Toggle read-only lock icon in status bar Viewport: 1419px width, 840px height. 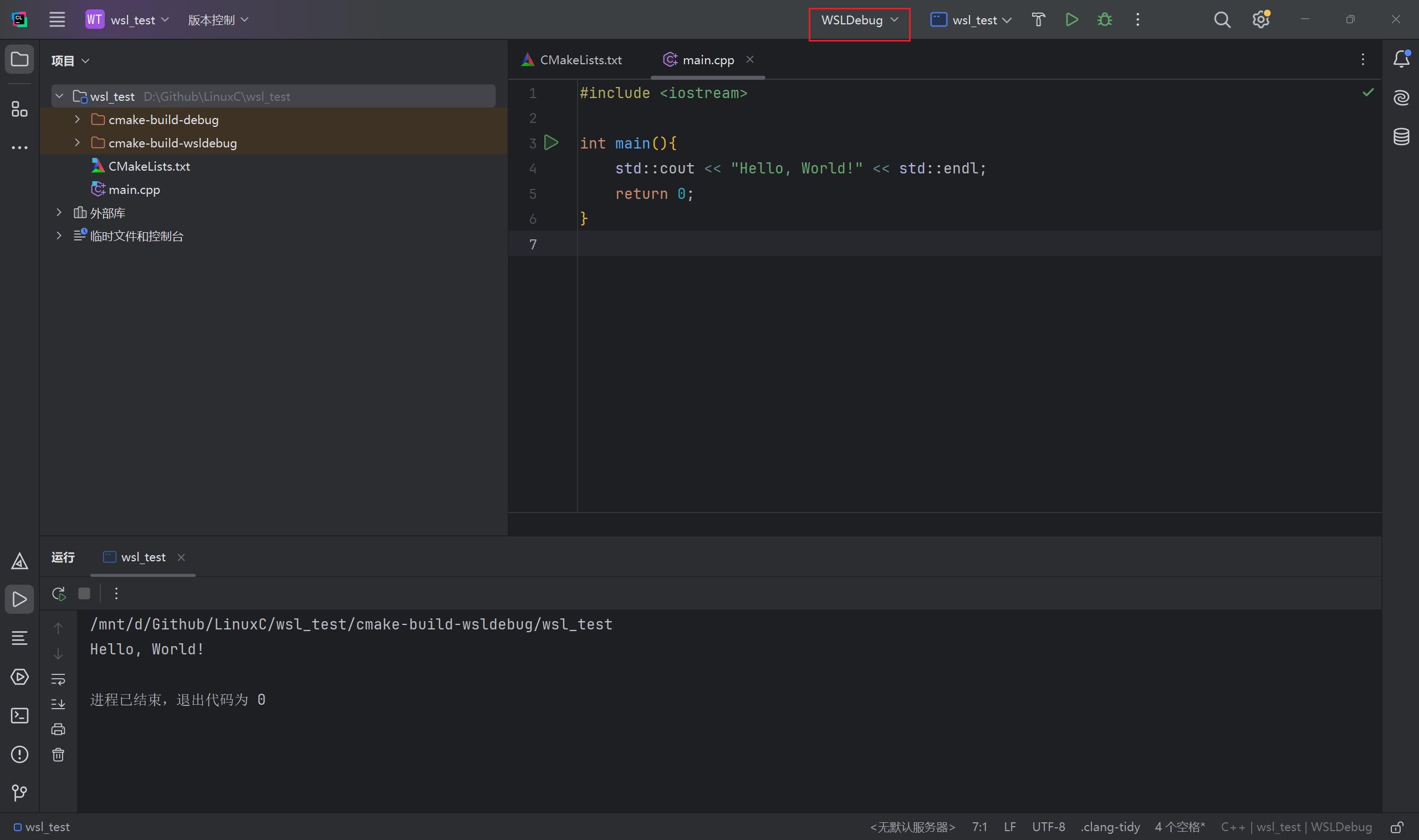click(x=1397, y=827)
